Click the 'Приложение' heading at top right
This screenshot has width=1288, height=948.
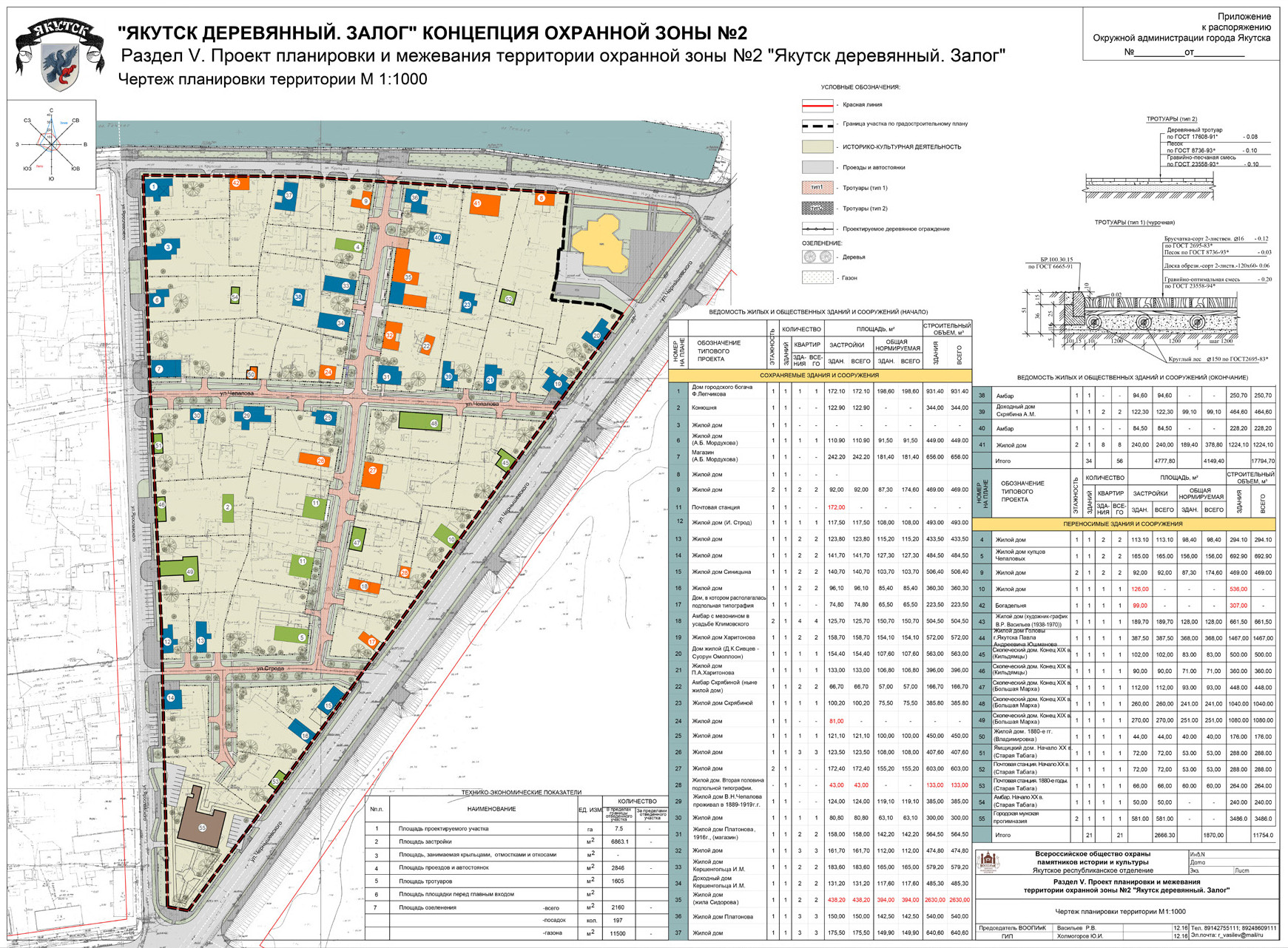(1244, 16)
